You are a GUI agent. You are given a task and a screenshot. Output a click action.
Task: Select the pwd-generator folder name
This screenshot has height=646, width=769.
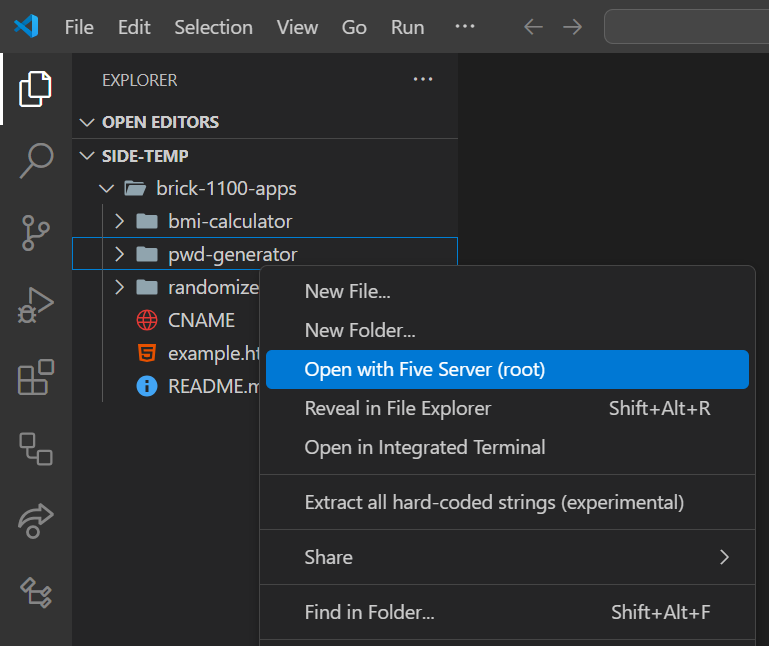(232, 254)
